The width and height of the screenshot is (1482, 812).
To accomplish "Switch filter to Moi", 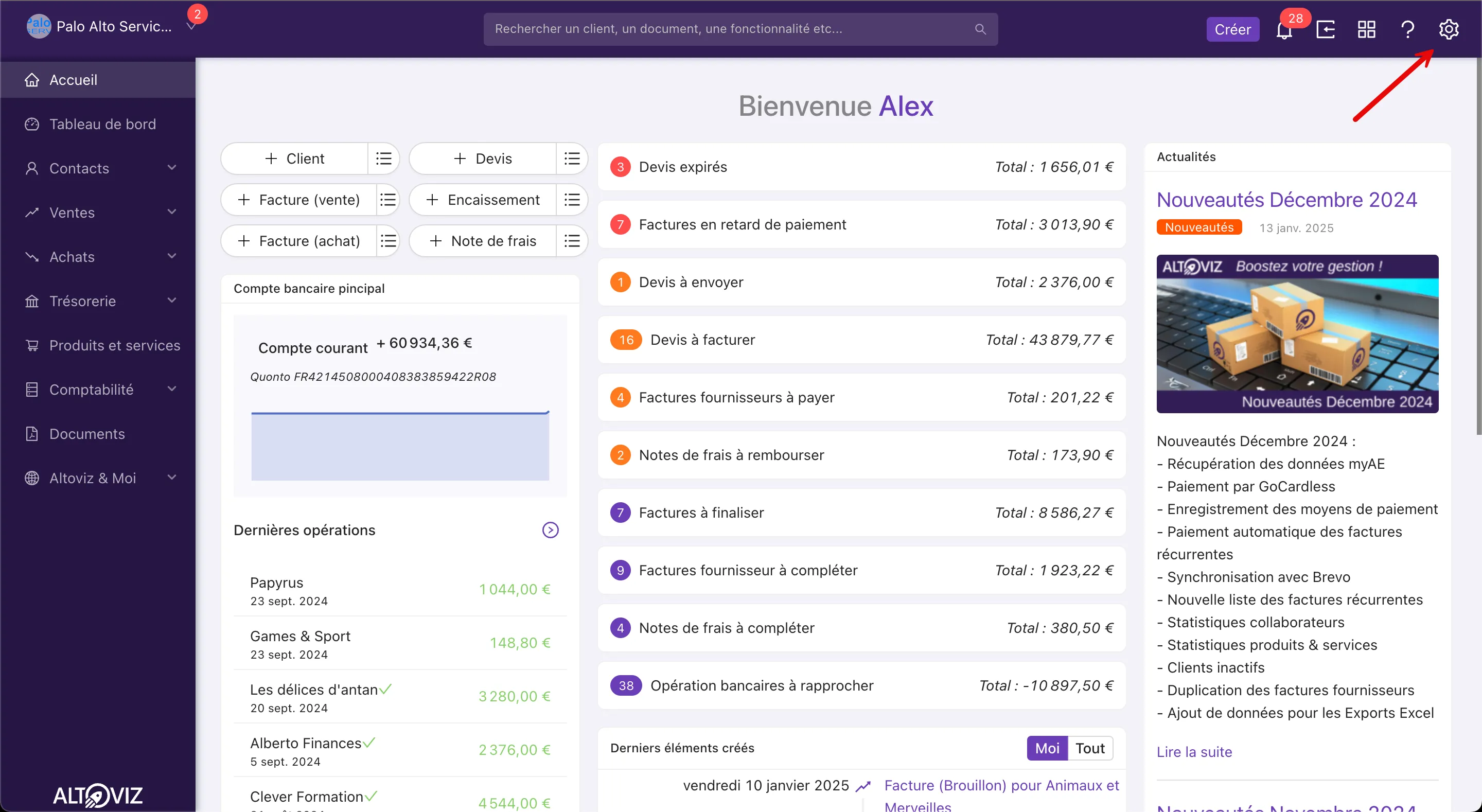I will [x=1047, y=748].
